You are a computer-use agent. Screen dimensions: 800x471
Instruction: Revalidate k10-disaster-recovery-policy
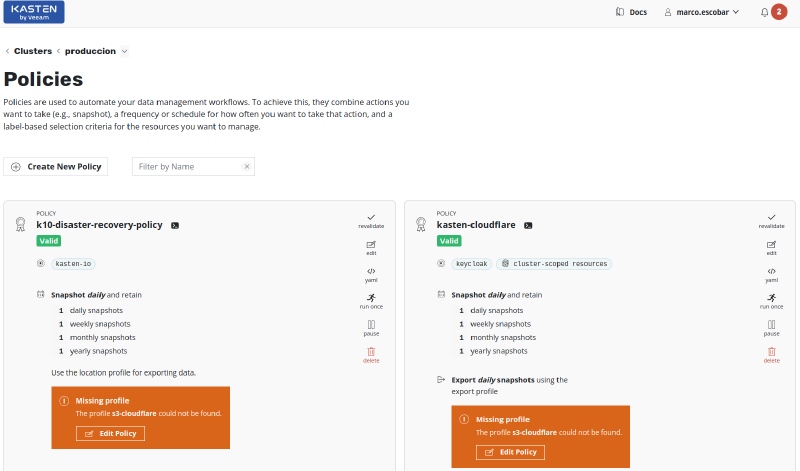[x=371, y=221]
